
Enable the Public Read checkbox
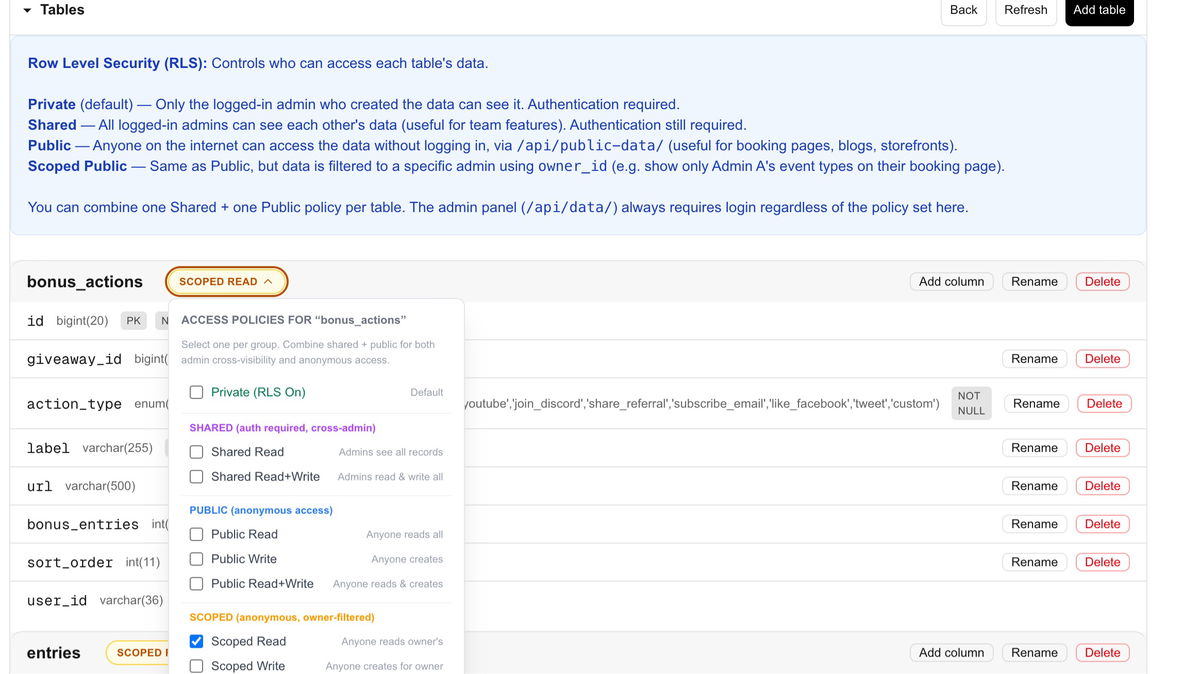pos(197,535)
